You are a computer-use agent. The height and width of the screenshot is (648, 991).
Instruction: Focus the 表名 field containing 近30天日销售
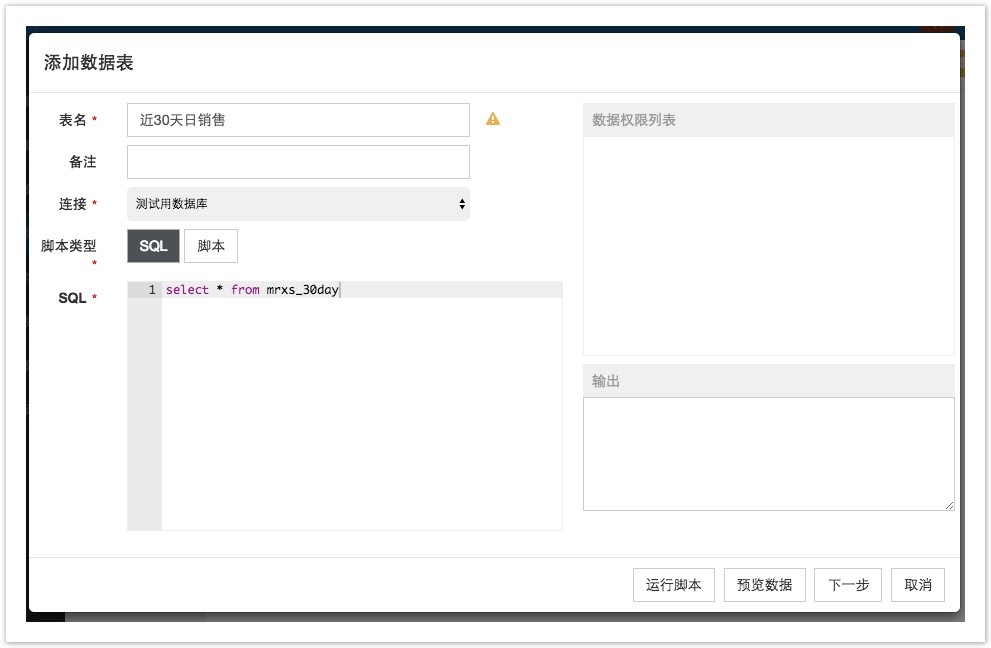point(298,120)
